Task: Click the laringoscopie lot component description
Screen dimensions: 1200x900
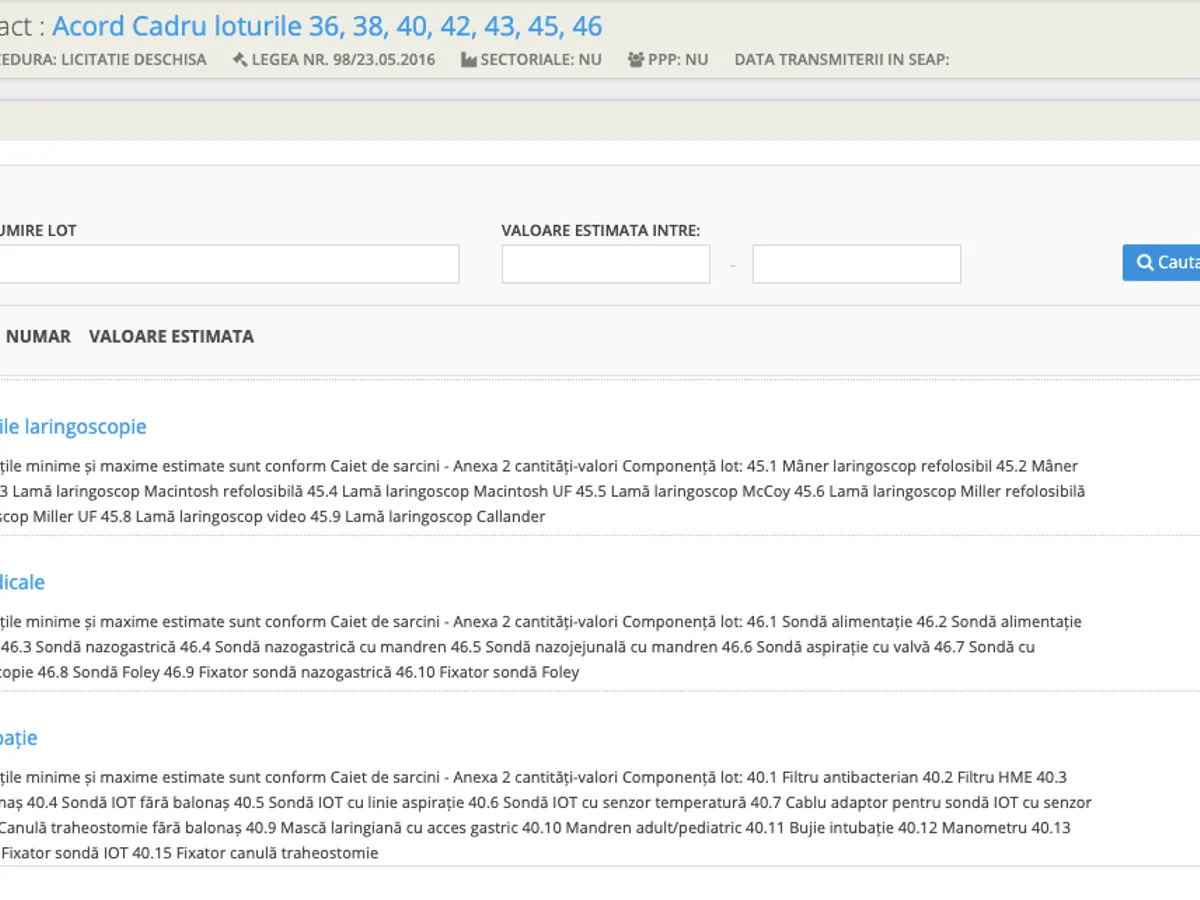Action: pos(540,491)
